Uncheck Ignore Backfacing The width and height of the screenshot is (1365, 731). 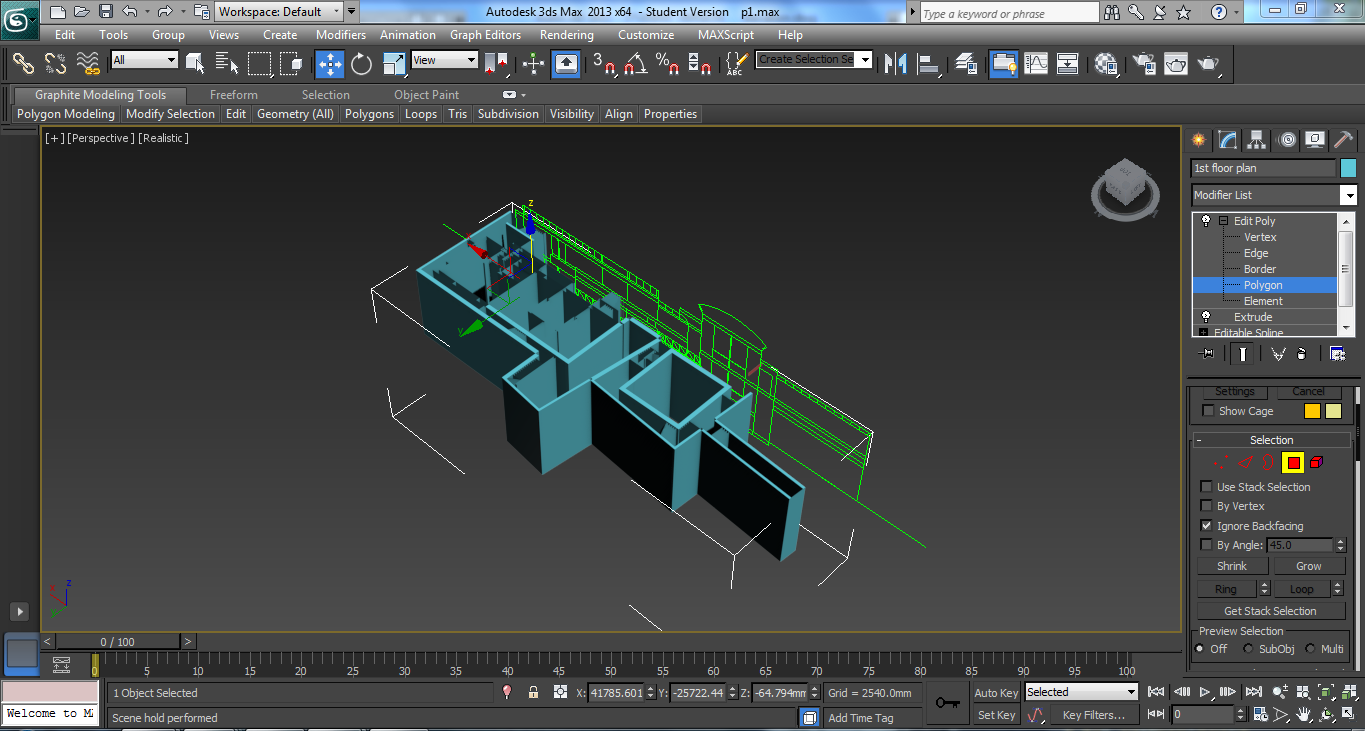click(x=1207, y=526)
